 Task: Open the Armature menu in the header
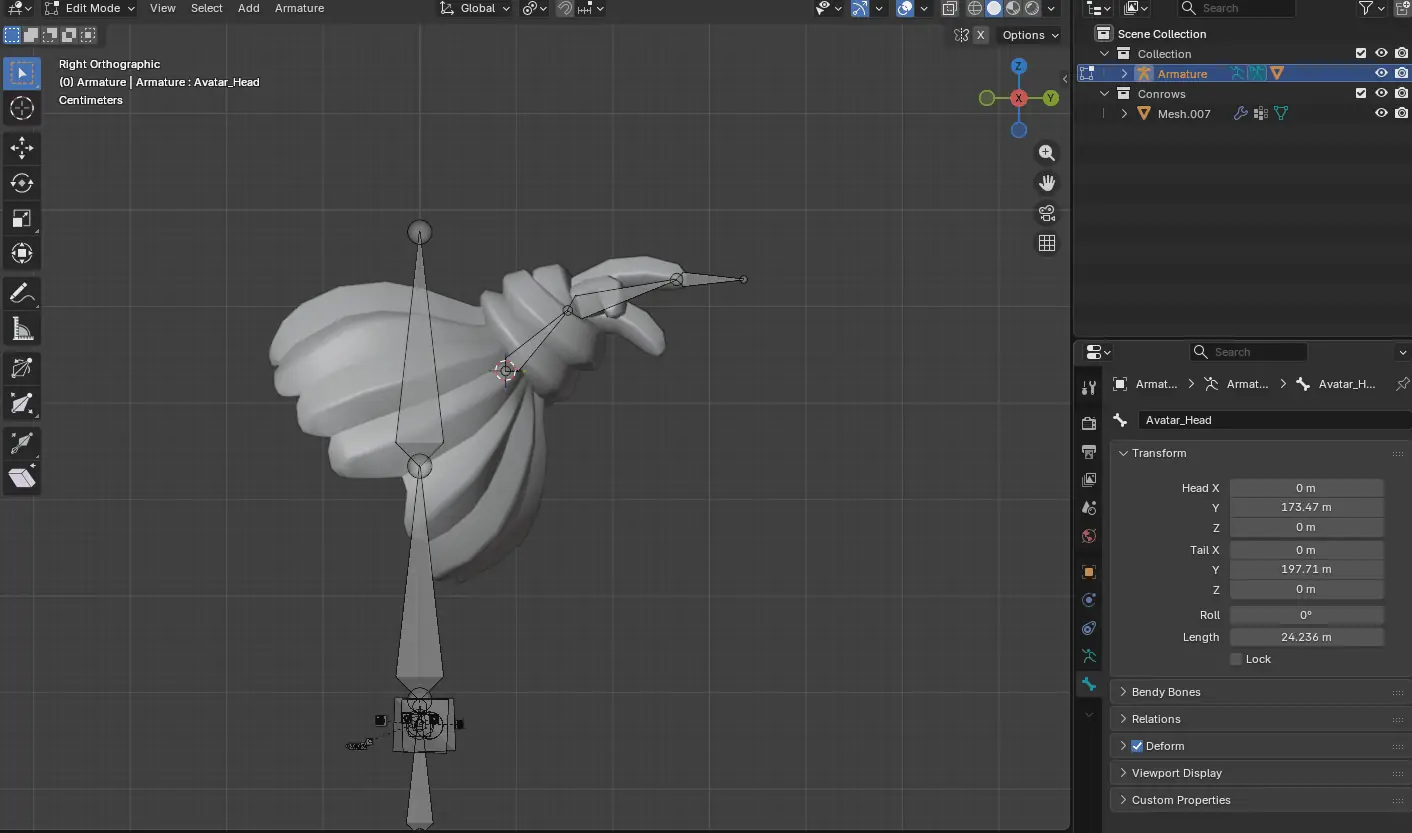pyautogui.click(x=299, y=8)
